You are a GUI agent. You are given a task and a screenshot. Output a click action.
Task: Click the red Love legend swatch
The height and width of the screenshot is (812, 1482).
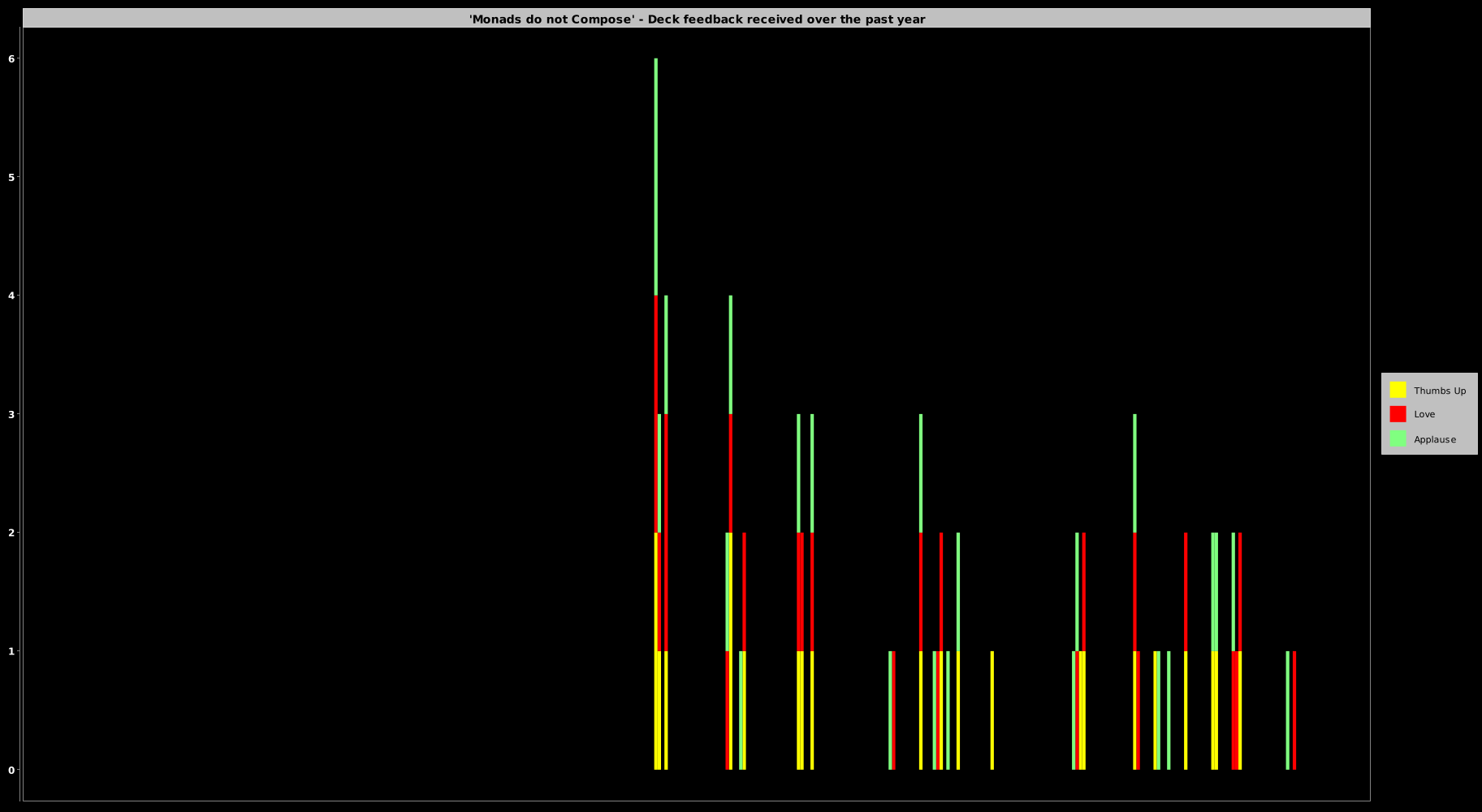[1398, 414]
